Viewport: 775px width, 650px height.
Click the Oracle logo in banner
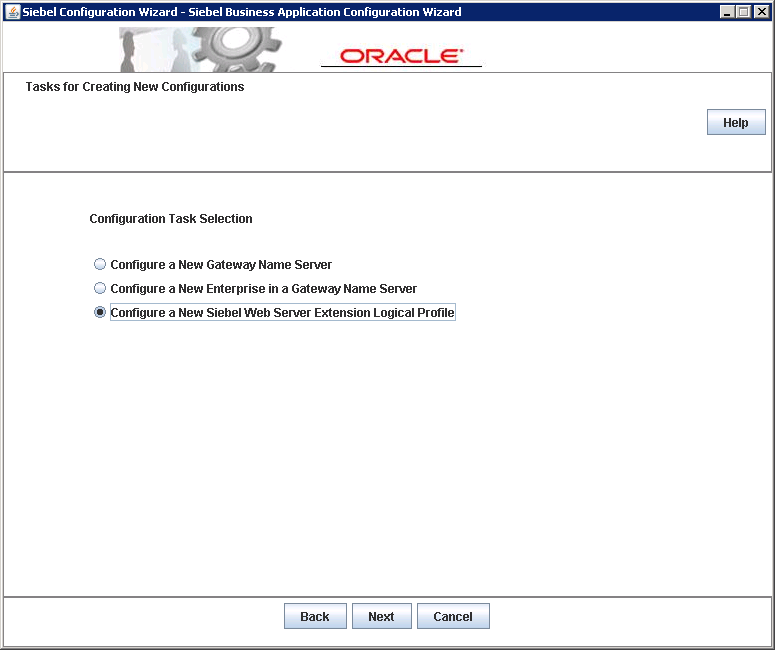401,56
